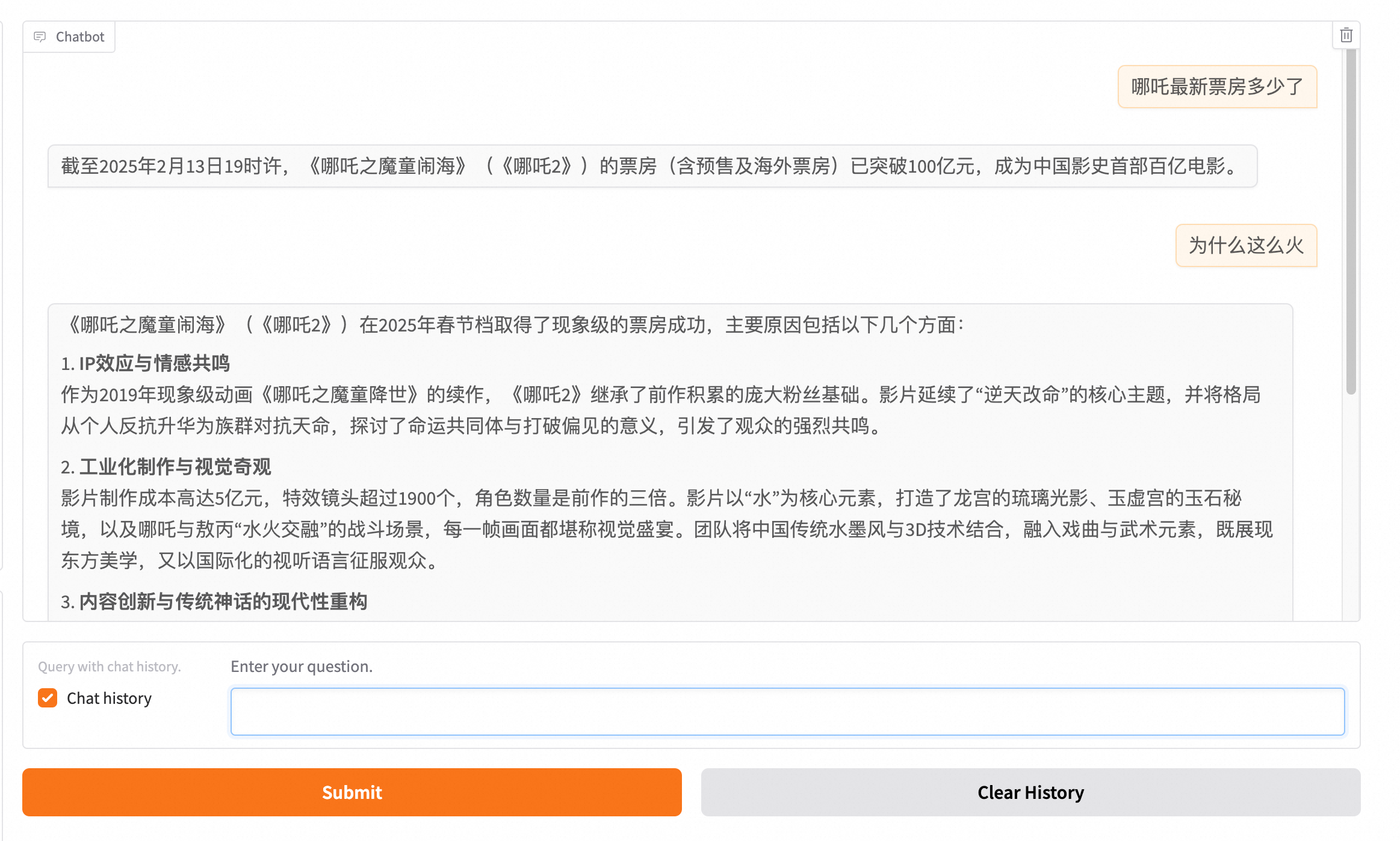Click the trash icon to clear chatbot
This screenshot has height=841, width=1400.
[1346, 35]
